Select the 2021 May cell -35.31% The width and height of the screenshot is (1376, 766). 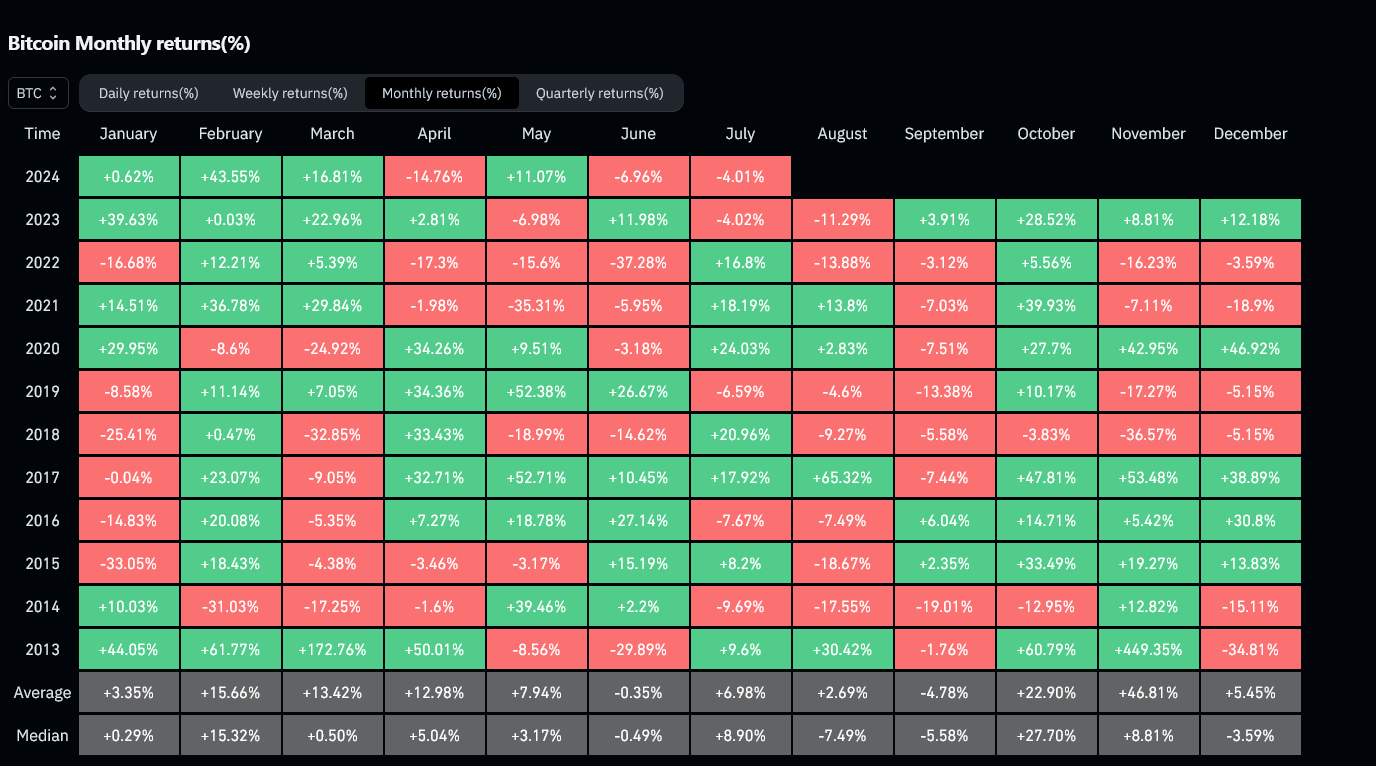click(536, 305)
